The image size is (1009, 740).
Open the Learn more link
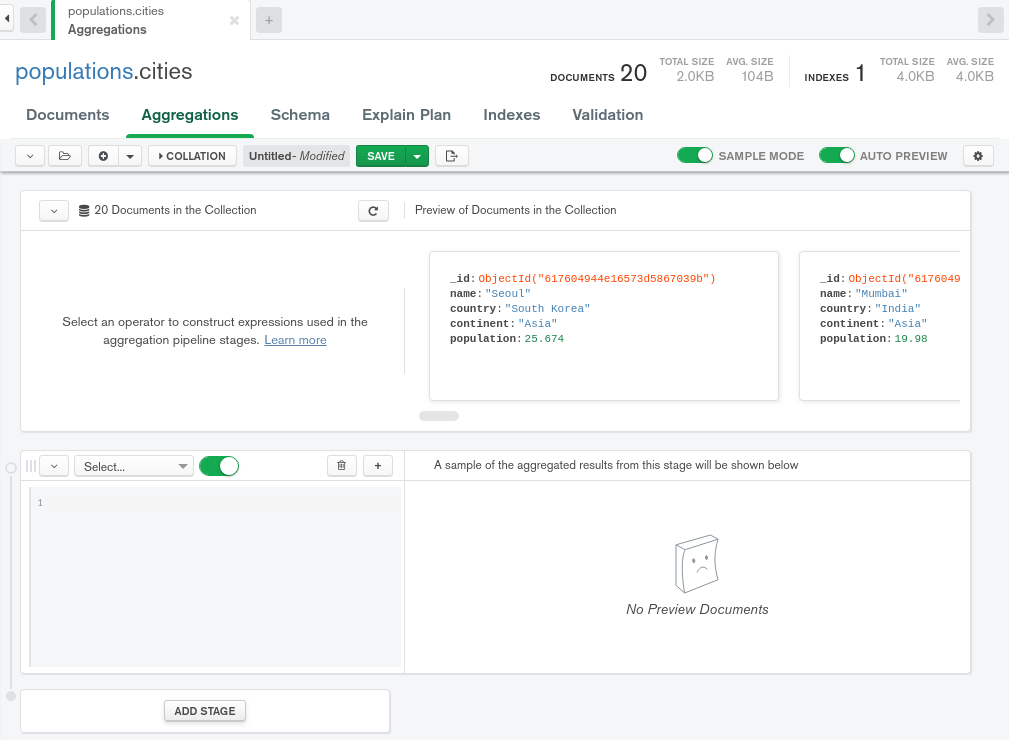pyautogui.click(x=294, y=340)
